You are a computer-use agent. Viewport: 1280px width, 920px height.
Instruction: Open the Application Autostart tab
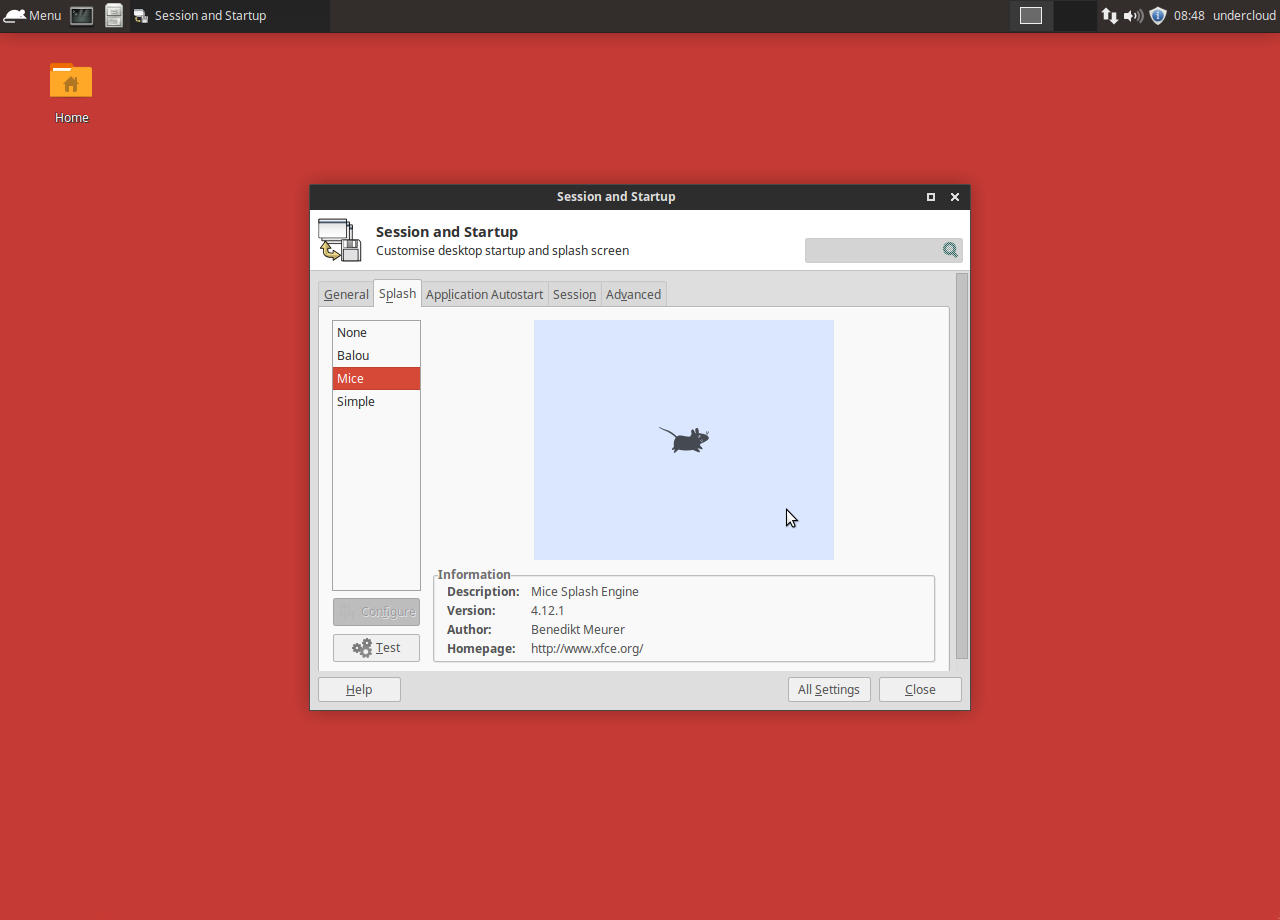point(485,294)
